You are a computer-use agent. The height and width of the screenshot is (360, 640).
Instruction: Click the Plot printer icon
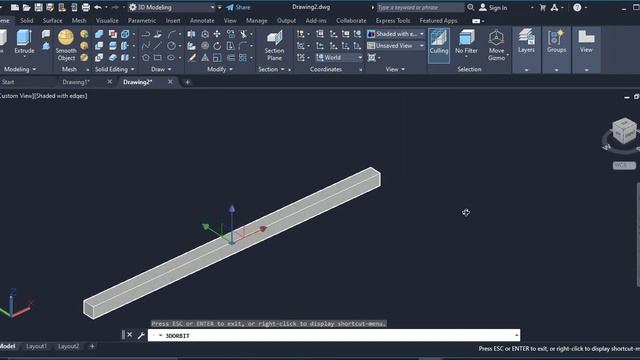[x=86, y=7]
